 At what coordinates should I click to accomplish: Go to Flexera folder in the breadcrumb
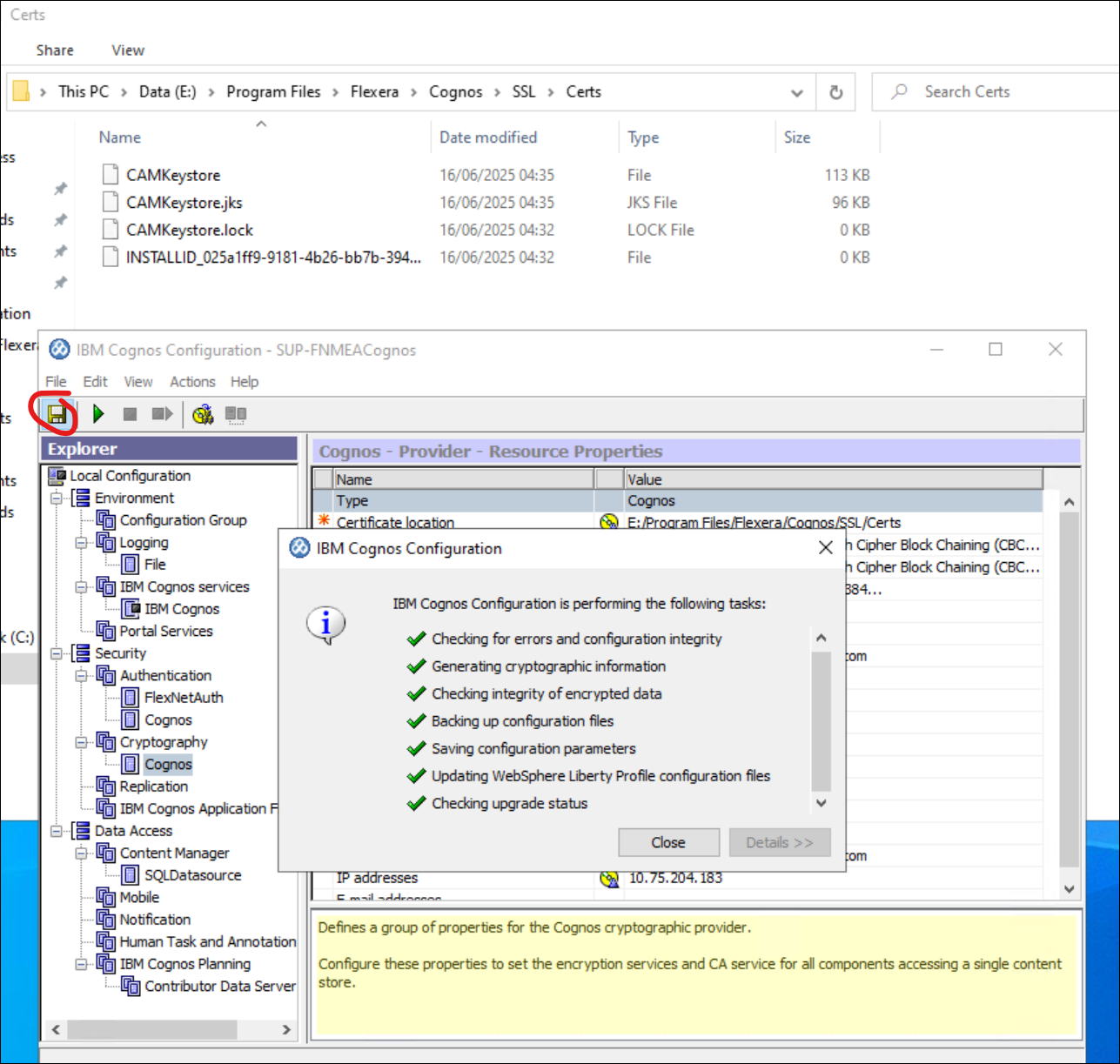[x=374, y=92]
